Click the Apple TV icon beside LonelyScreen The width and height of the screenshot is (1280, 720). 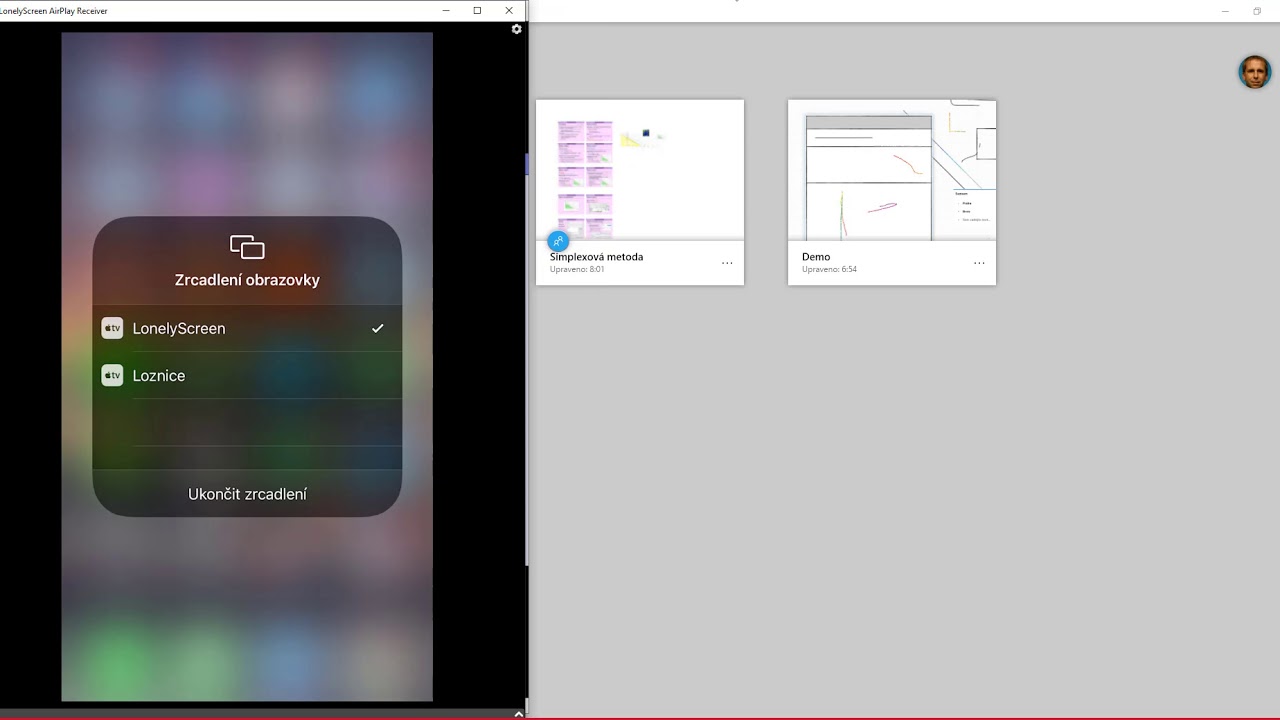coord(112,328)
